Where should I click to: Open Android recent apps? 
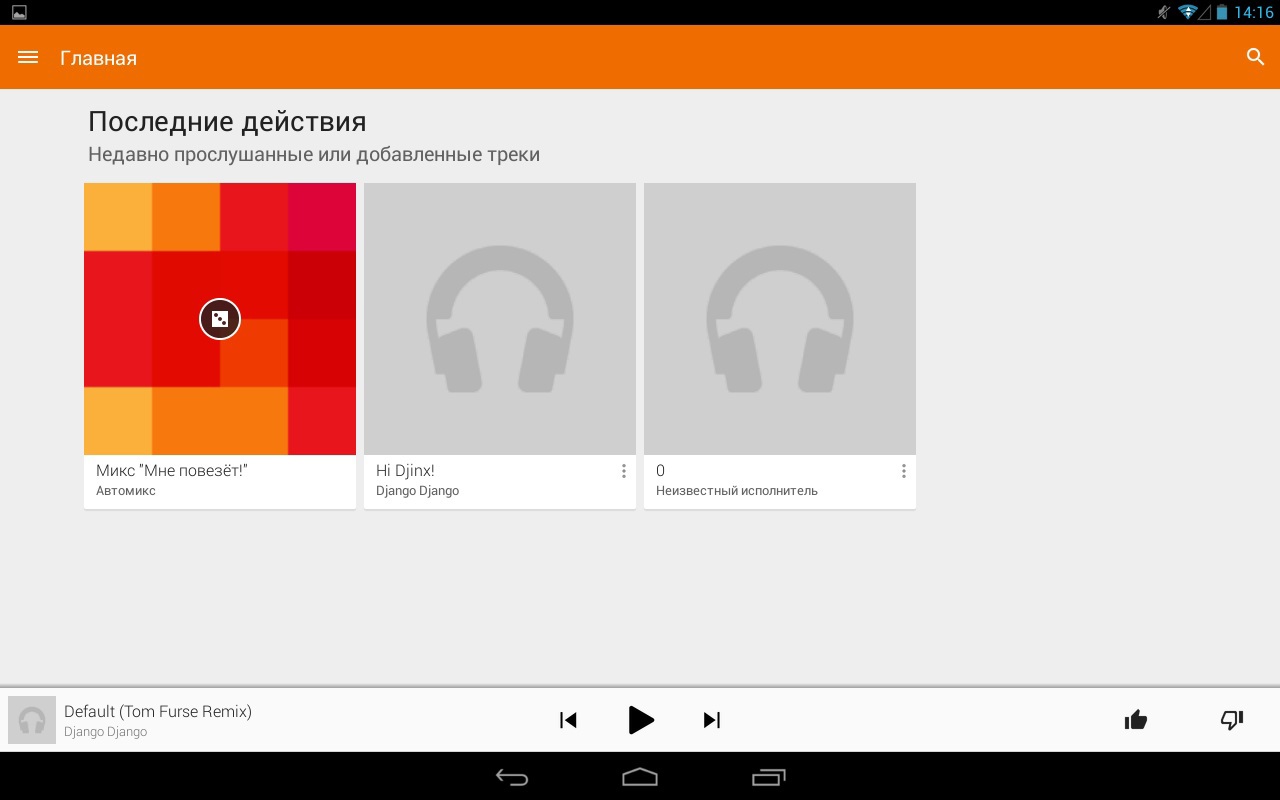tap(768, 777)
